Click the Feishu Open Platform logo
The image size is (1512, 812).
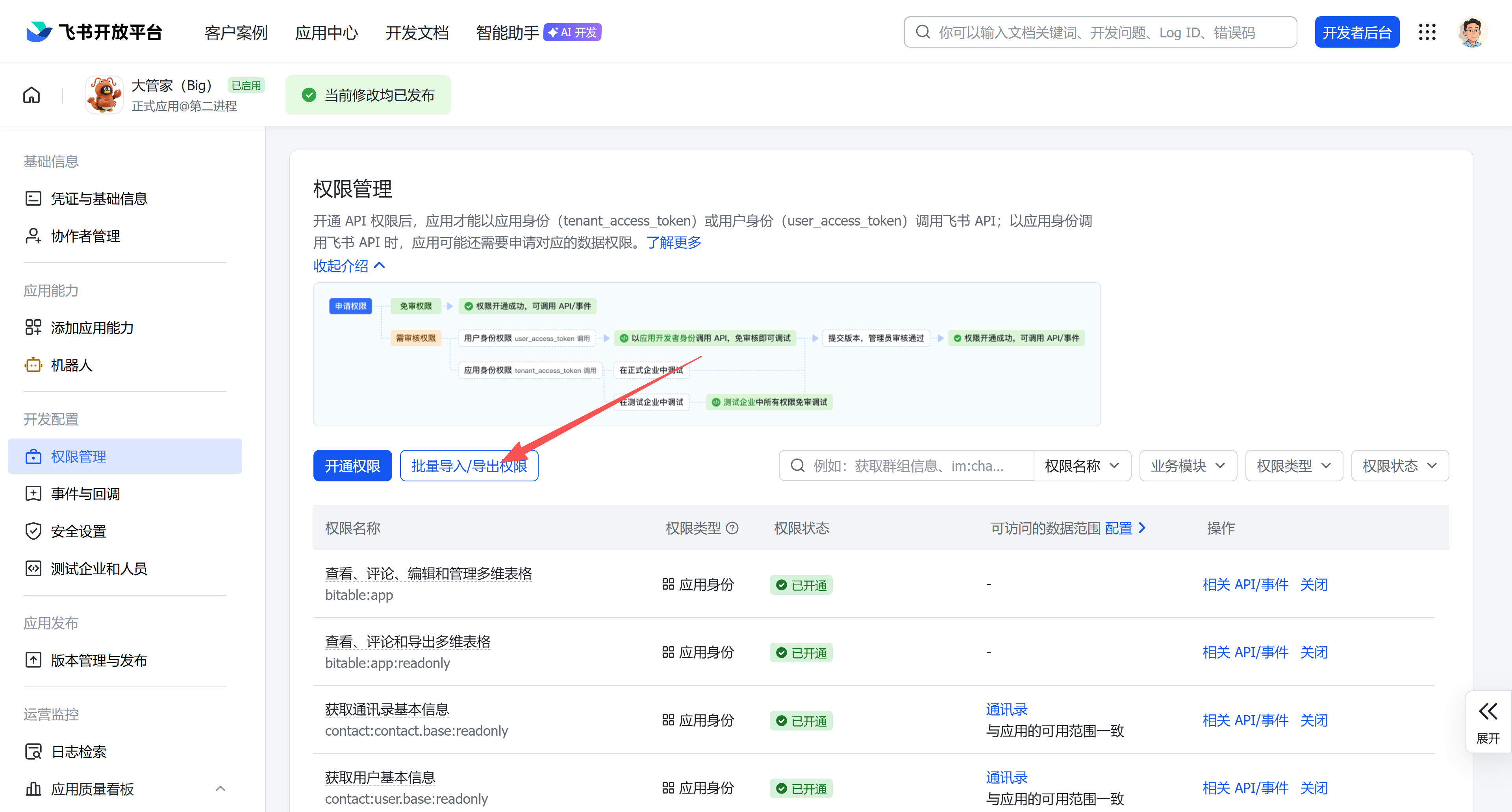coord(94,31)
